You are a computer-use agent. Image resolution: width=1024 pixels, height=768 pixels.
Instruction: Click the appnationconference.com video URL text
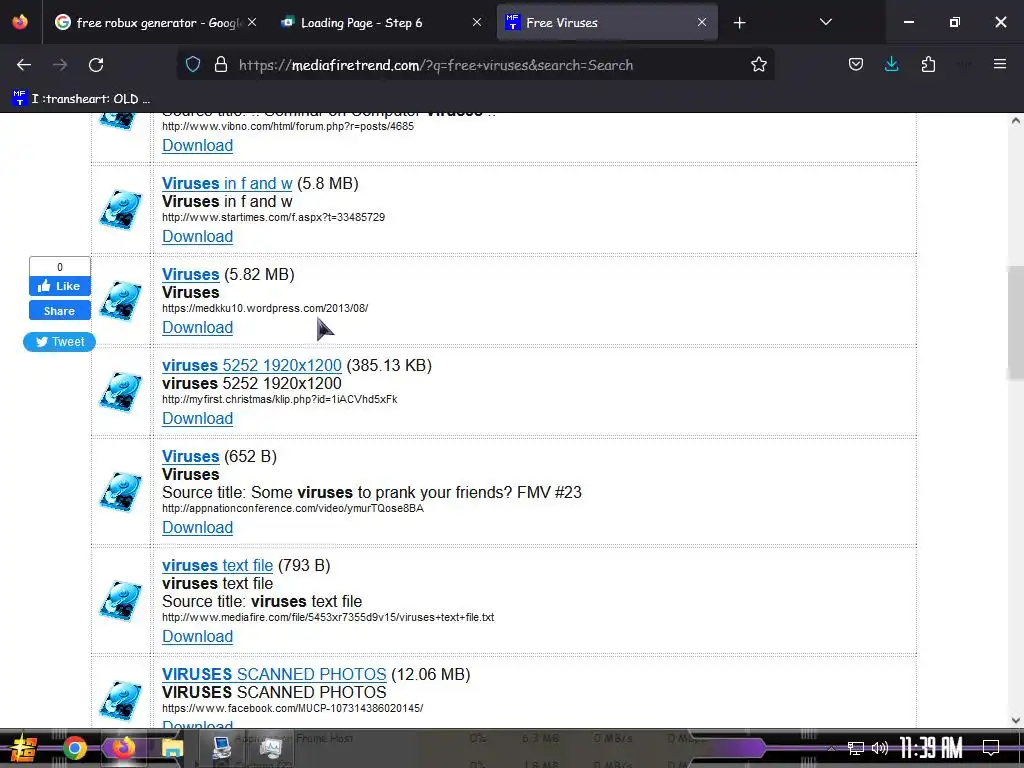tap(293, 508)
